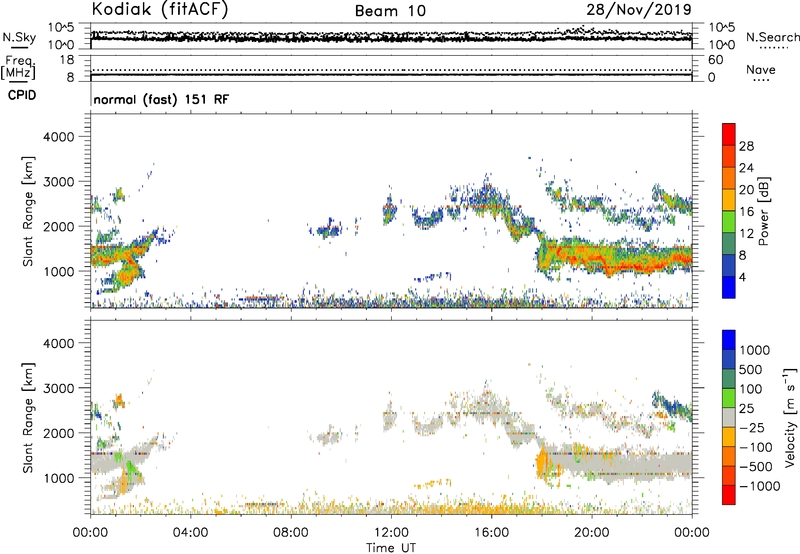This screenshot has height=554, width=800.
Task: Click the date label "28/Nov/2019"
Action: [639, 9]
